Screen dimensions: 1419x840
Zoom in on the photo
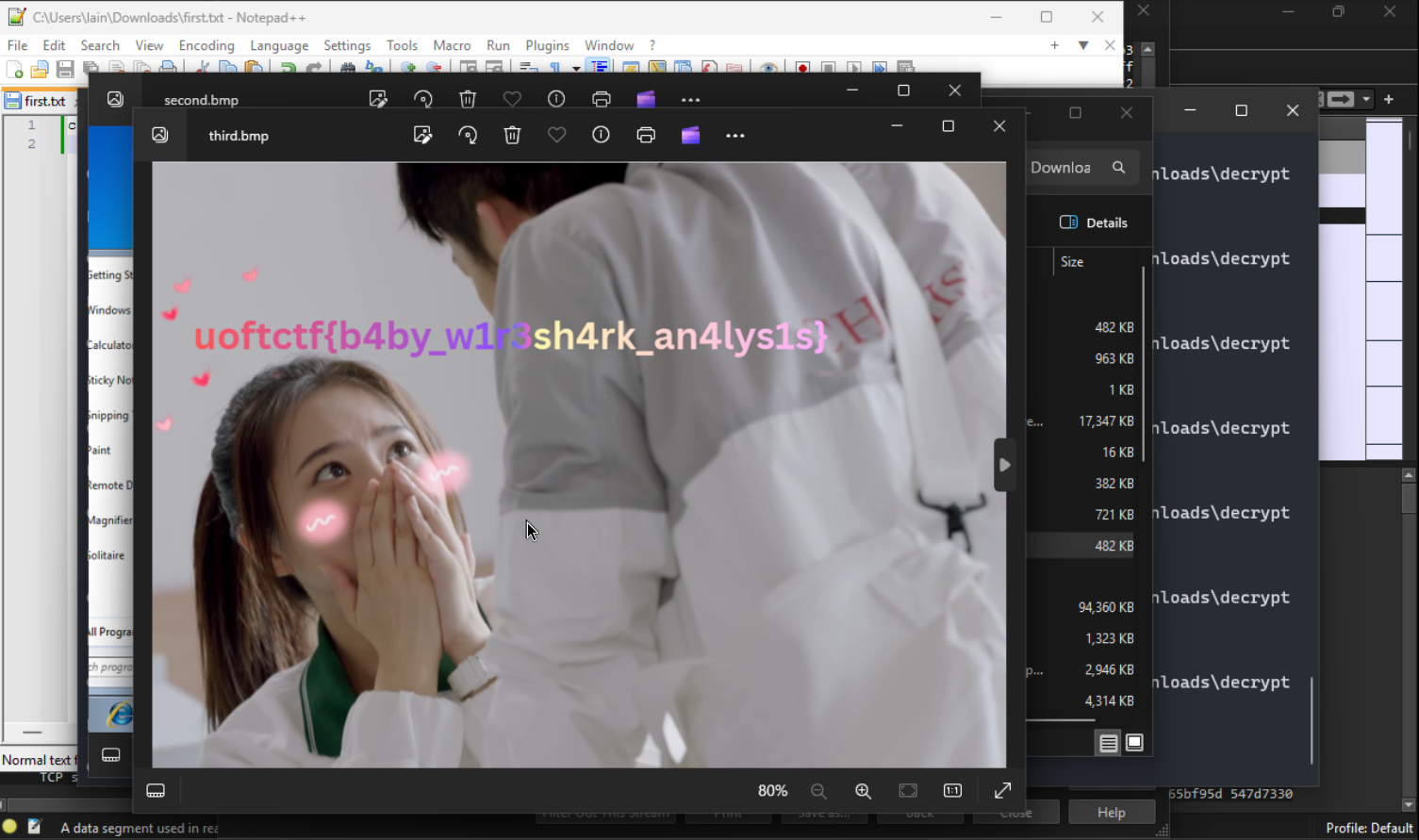tap(863, 791)
